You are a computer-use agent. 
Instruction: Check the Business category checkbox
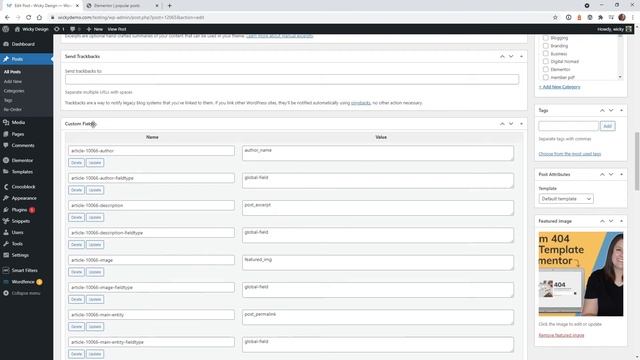point(545,53)
